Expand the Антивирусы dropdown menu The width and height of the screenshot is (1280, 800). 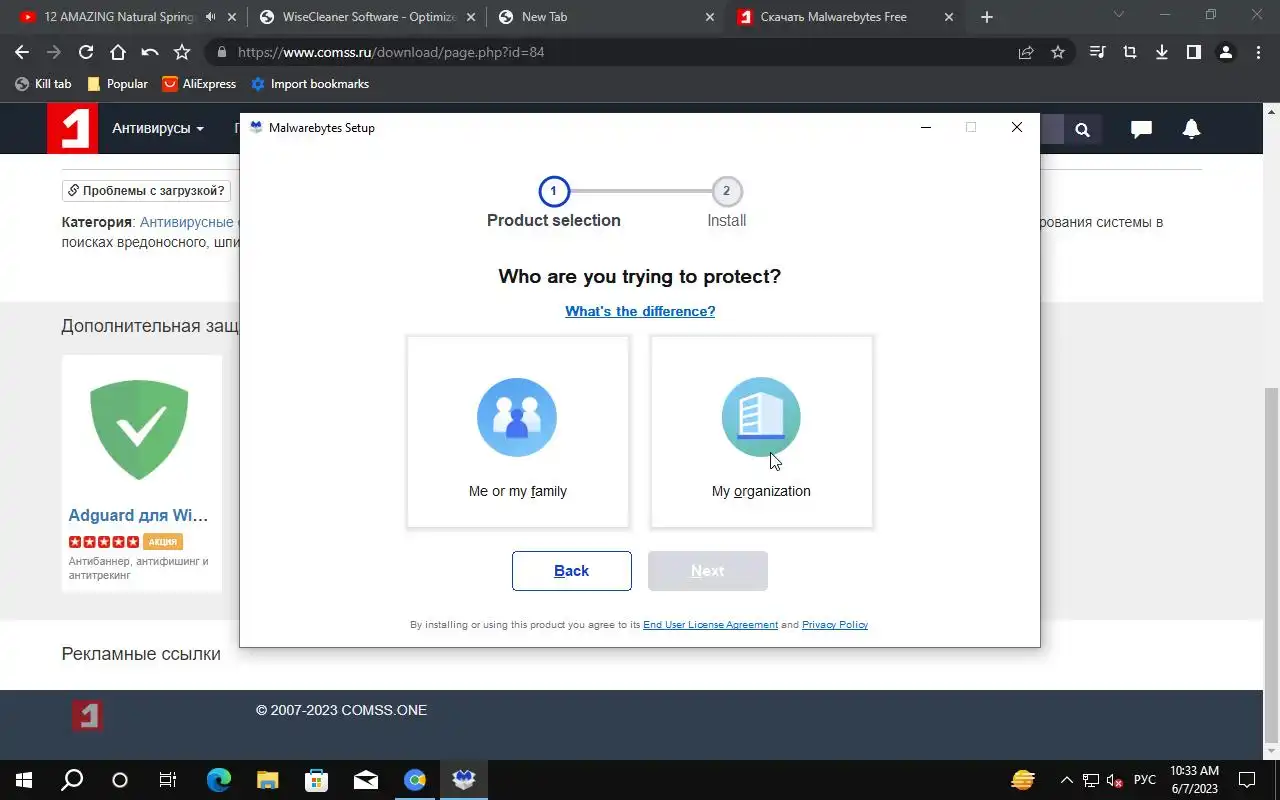click(x=158, y=129)
